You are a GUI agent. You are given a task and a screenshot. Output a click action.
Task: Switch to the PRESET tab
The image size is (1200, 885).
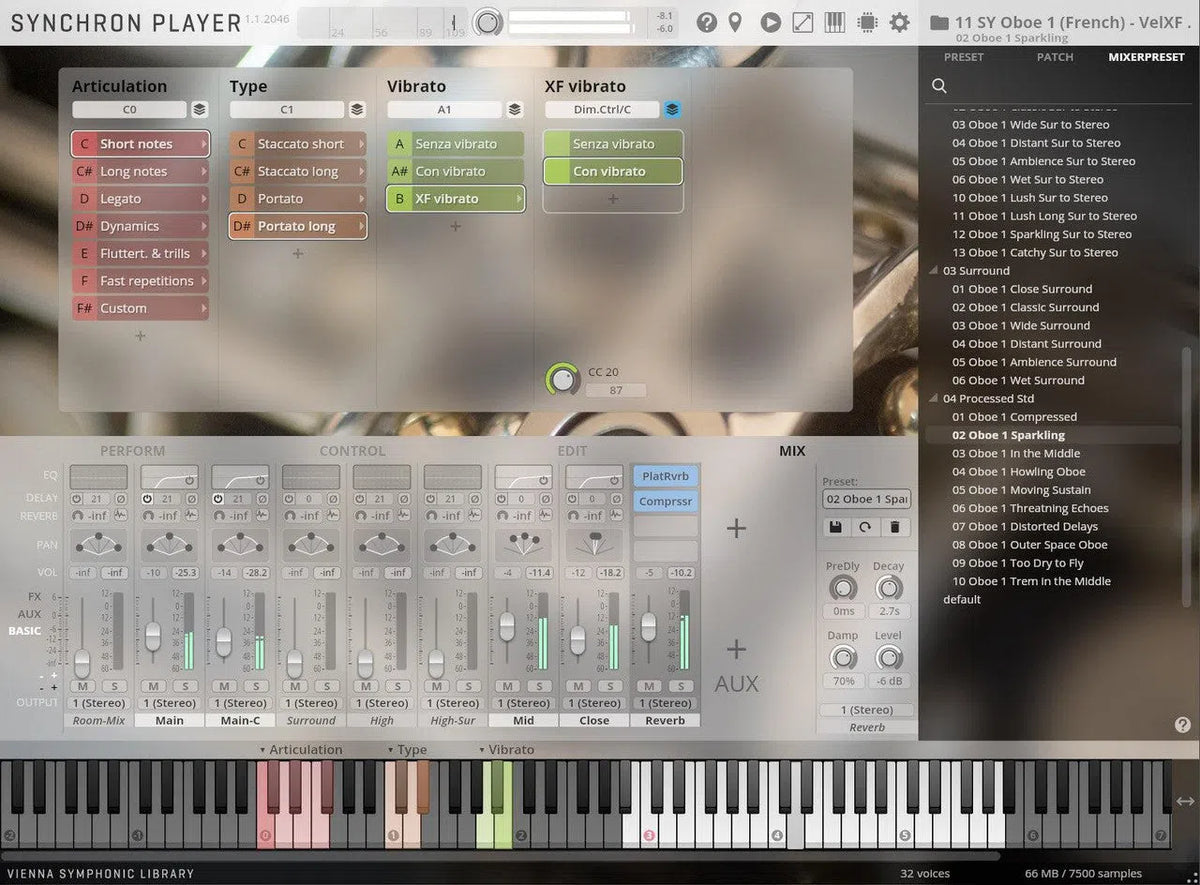[x=964, y=57]
